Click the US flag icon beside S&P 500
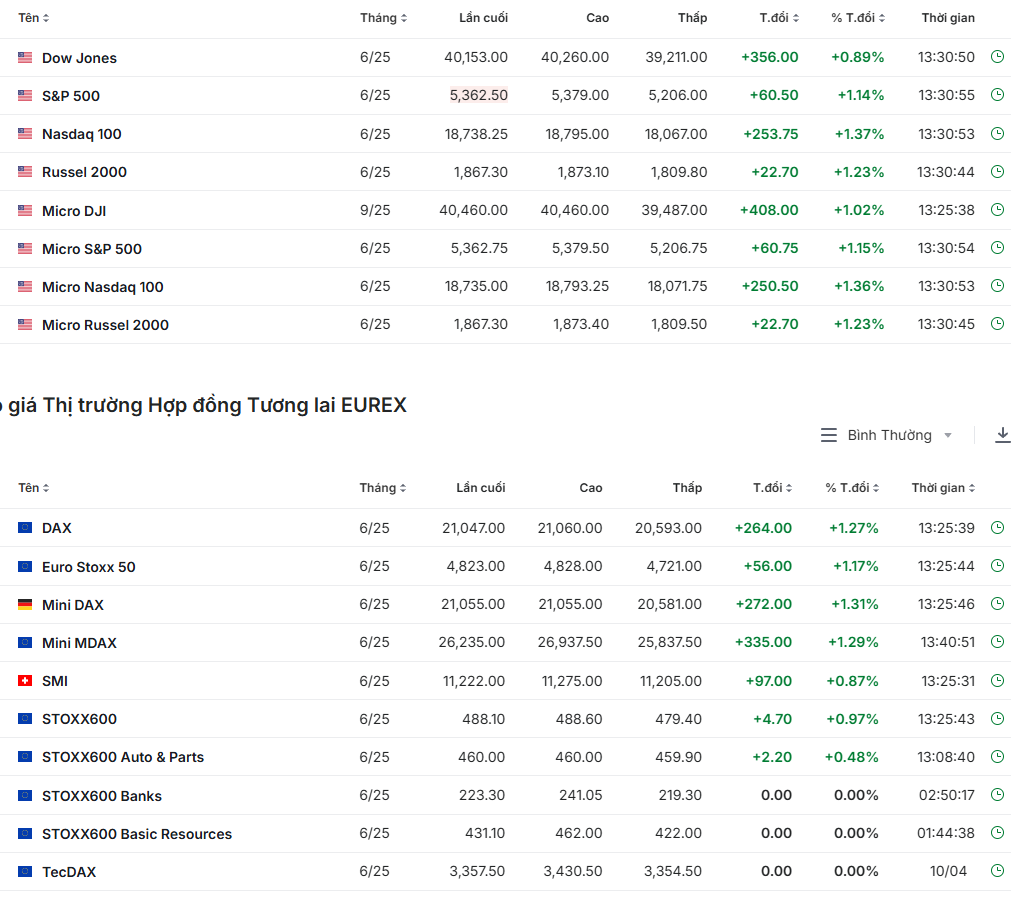The height and width of the screenshot is (902, 1022). tap(25, 96)
